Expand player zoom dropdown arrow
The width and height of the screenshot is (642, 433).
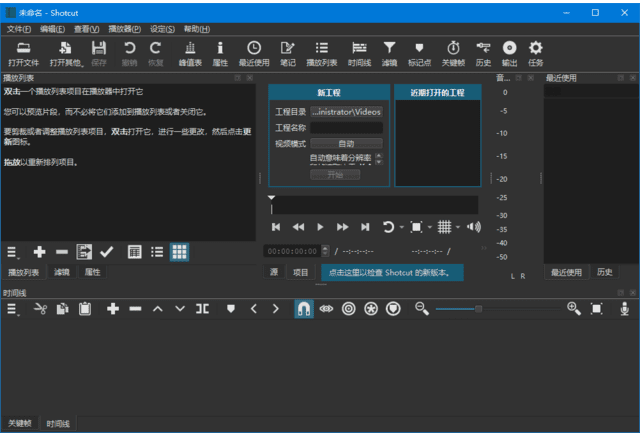[430, 227]
